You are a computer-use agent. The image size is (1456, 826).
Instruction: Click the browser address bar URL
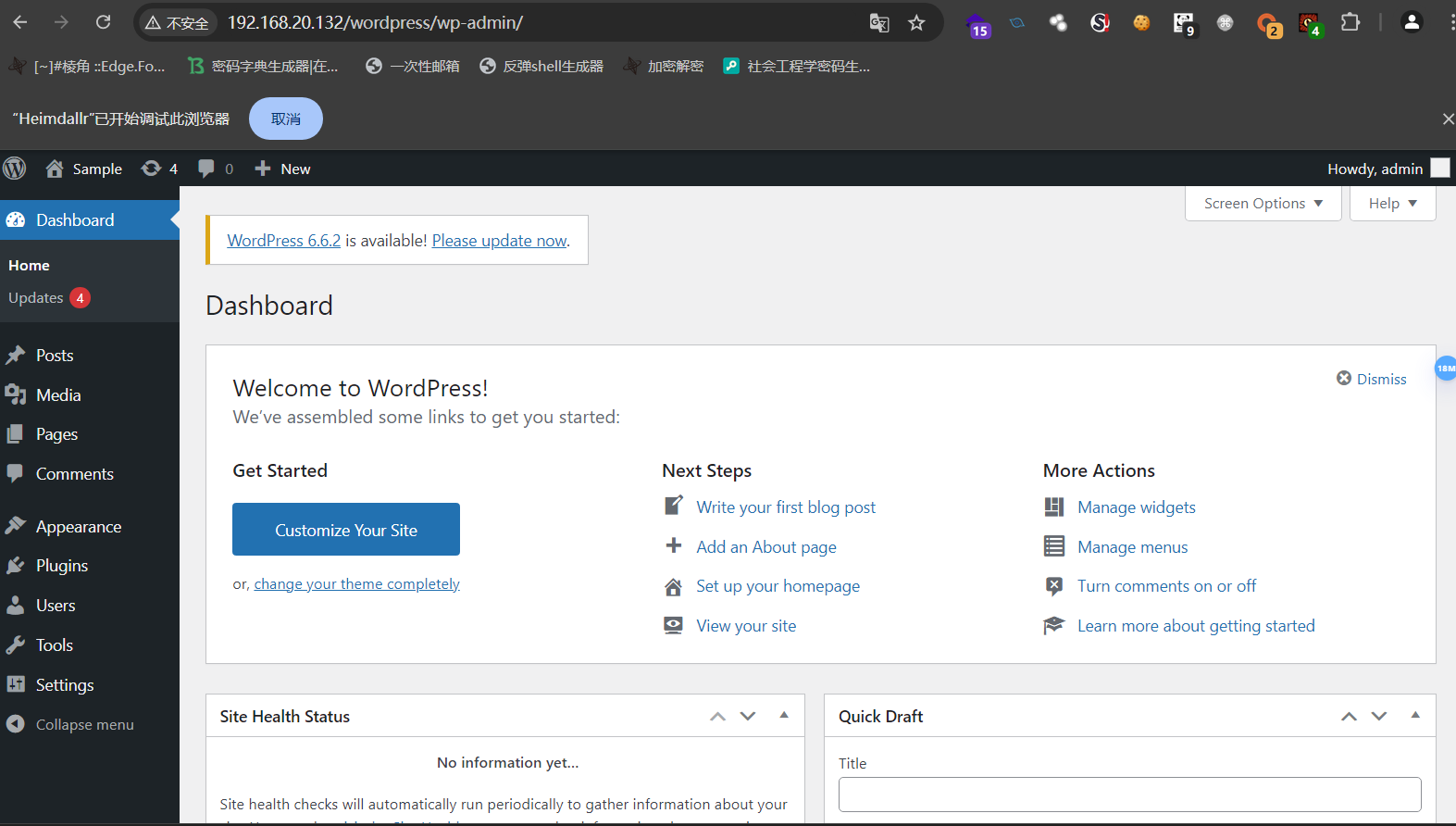coord(375,23)
